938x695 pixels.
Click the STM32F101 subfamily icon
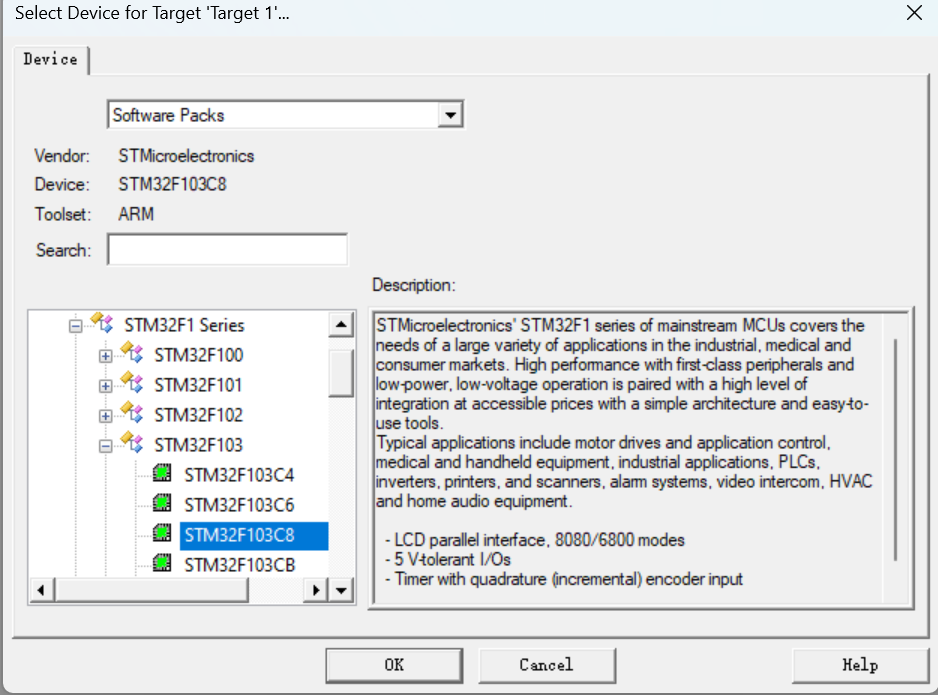coord(132,383)
